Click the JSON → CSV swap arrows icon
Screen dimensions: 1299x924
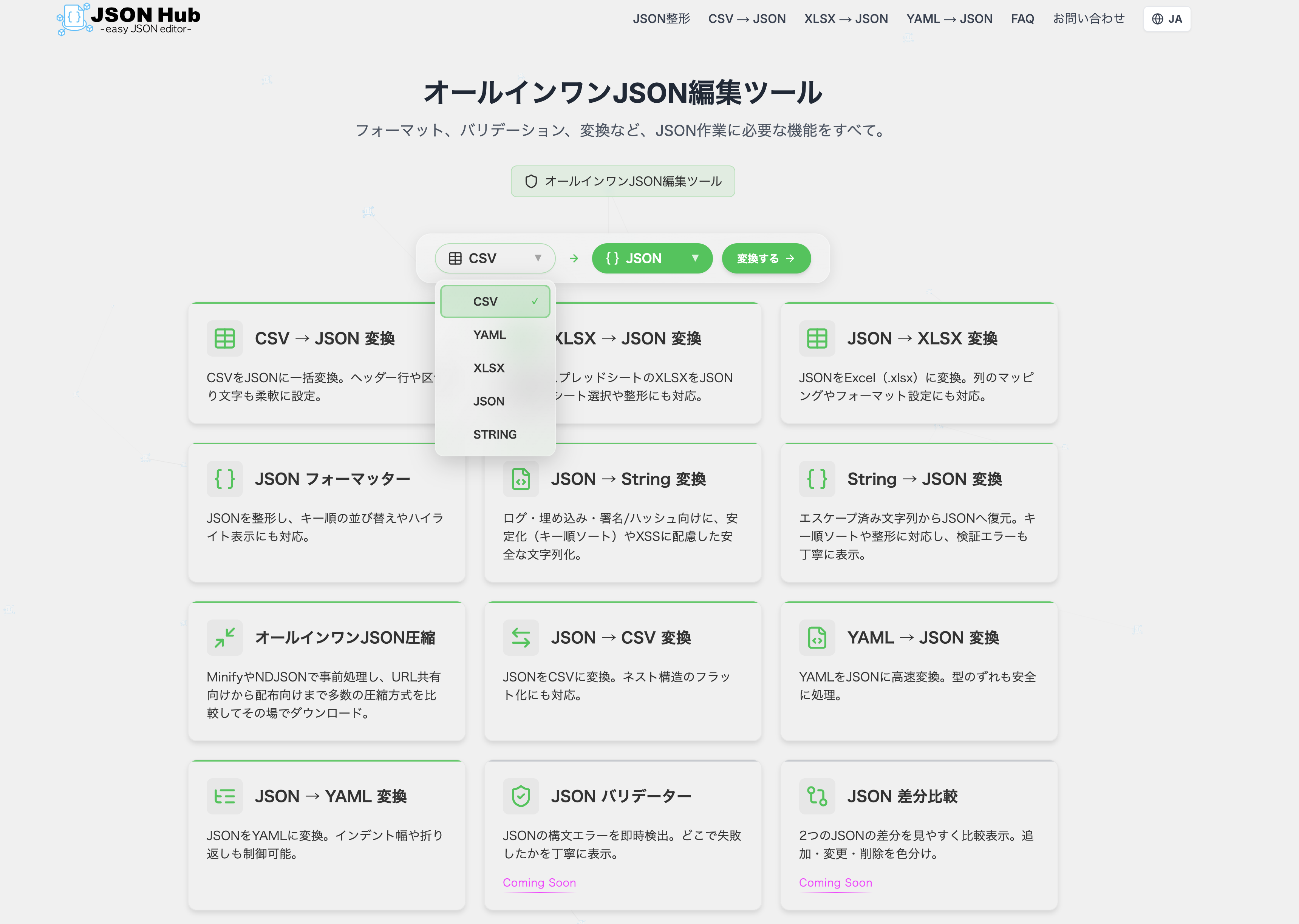[521, 637]
